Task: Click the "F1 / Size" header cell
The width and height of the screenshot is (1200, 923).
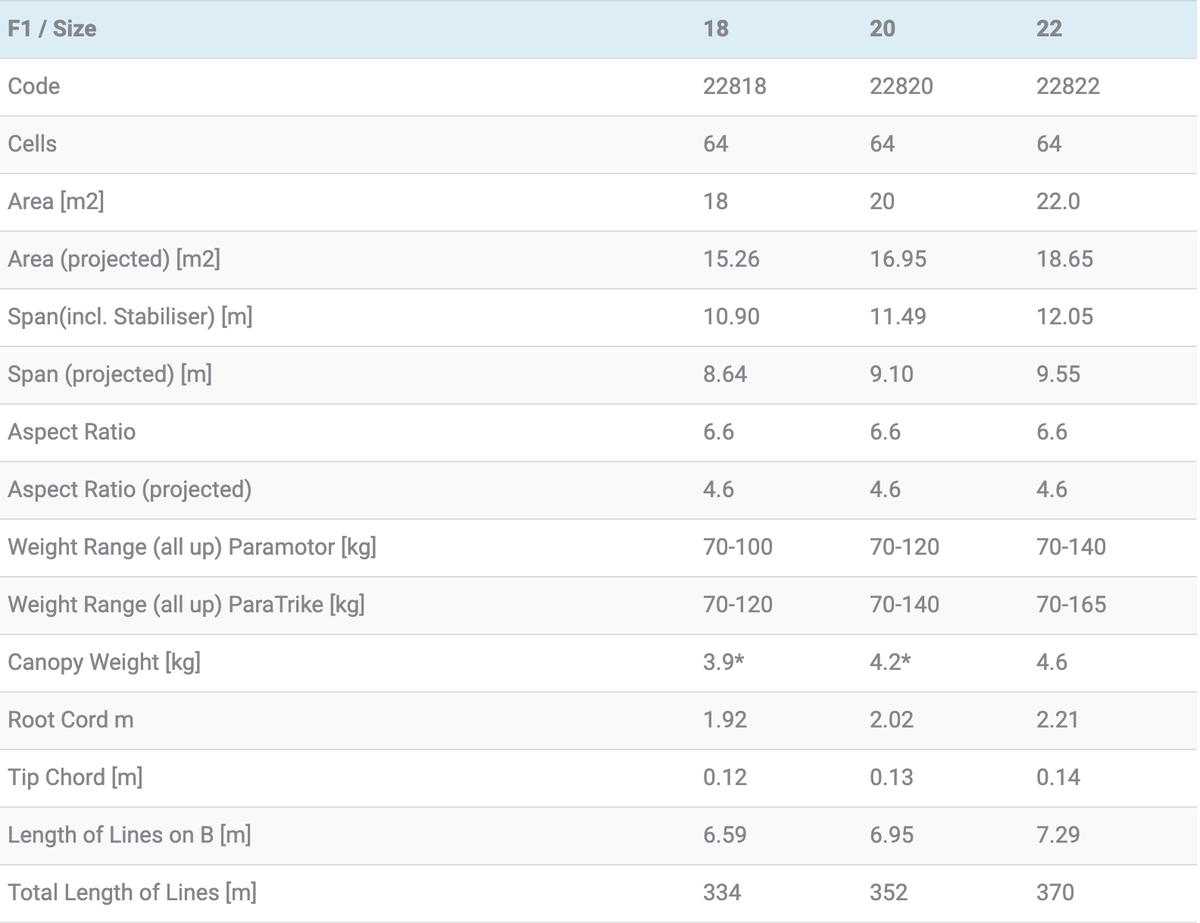Action: (52, 29)
